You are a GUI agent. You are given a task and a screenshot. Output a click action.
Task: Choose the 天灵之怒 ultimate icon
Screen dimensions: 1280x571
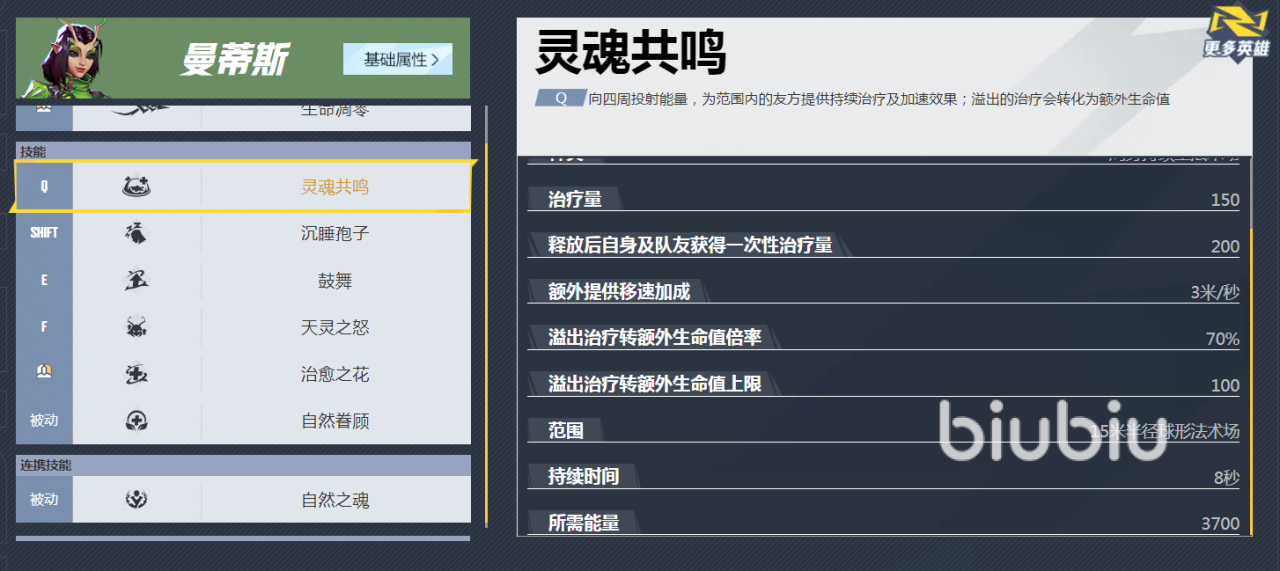point(137,327)
